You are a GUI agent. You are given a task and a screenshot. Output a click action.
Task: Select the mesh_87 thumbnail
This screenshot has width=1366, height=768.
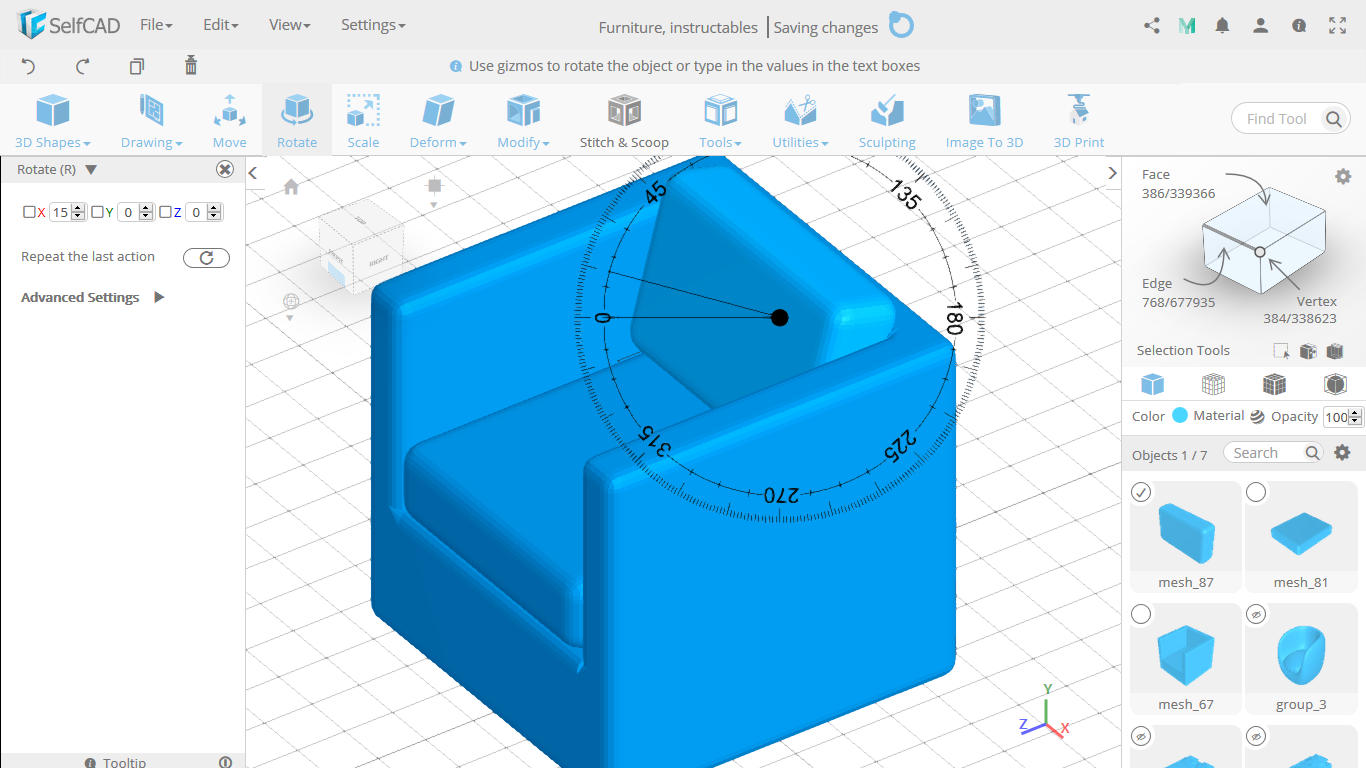tap(1186, 535)
